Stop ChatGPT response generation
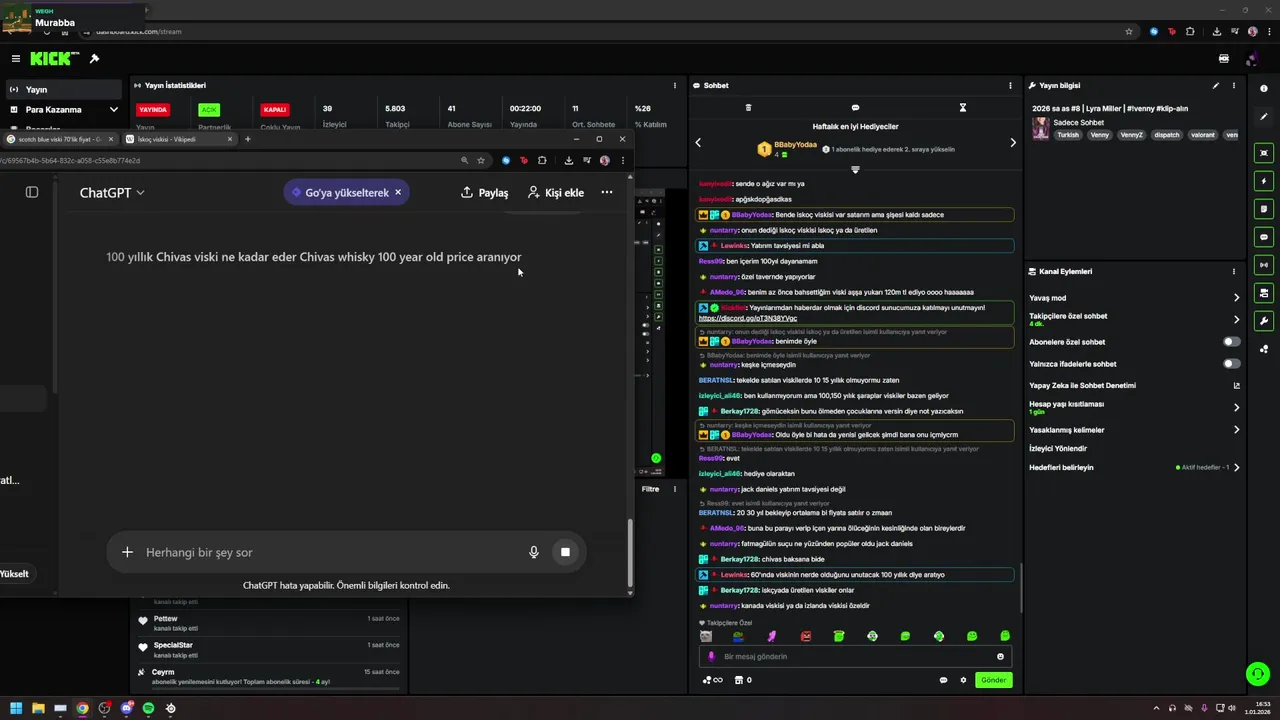Viewport: 1280px width, 720px height. point(565,552)
